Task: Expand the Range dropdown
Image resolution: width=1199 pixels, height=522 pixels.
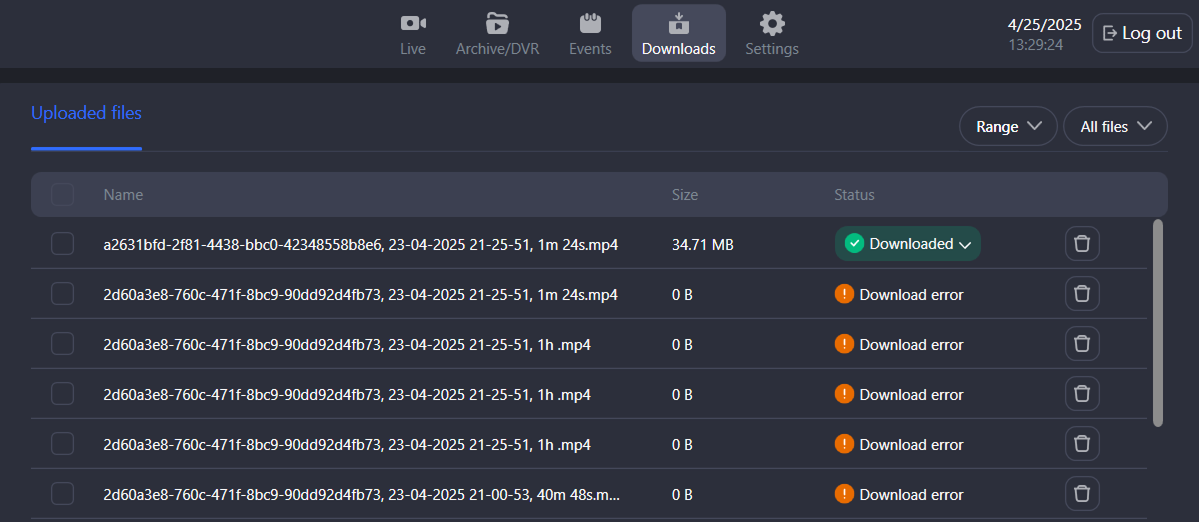Action: [x=1008, y=127]
